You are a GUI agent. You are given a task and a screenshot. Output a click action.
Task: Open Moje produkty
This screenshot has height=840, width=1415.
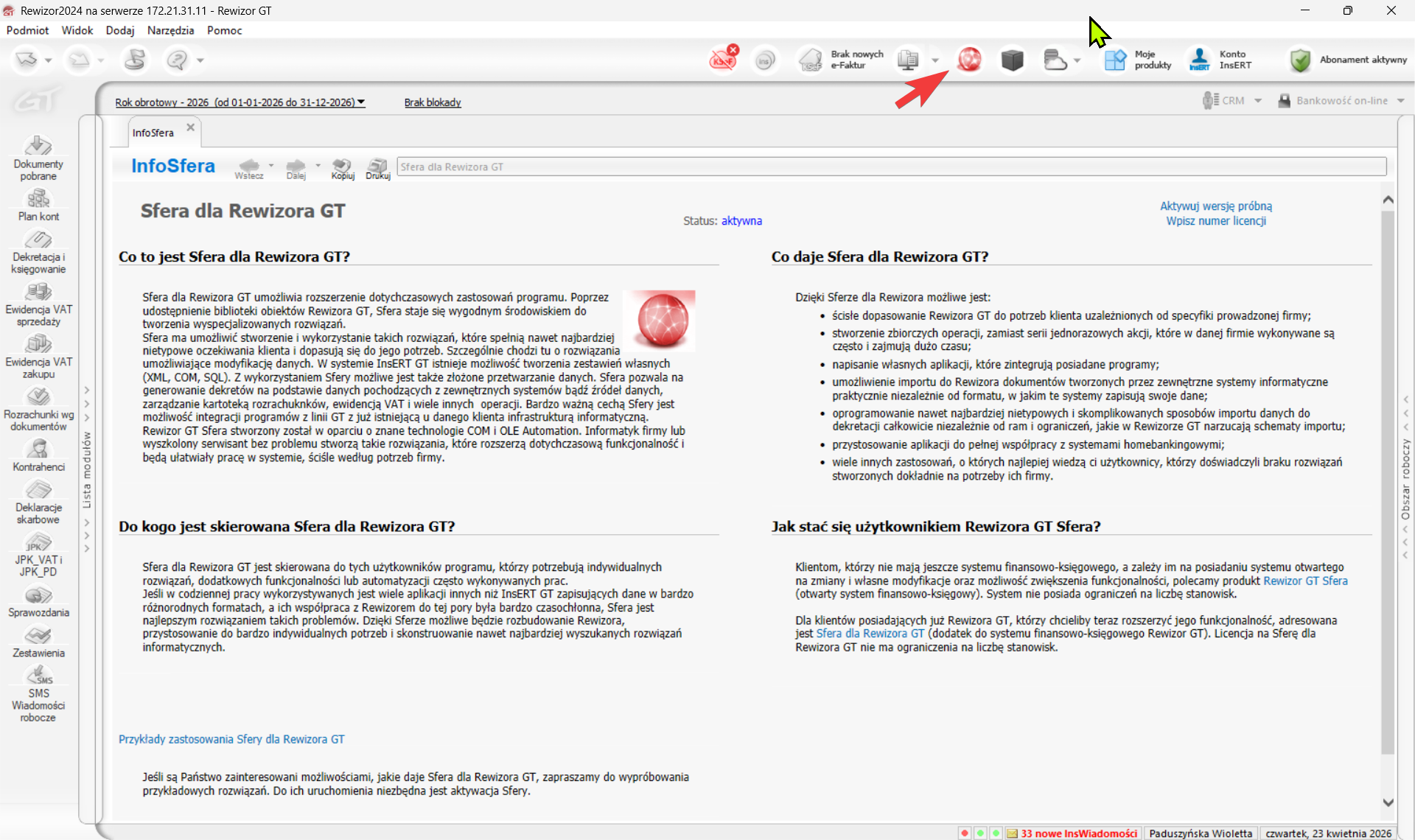point(1138,60)
